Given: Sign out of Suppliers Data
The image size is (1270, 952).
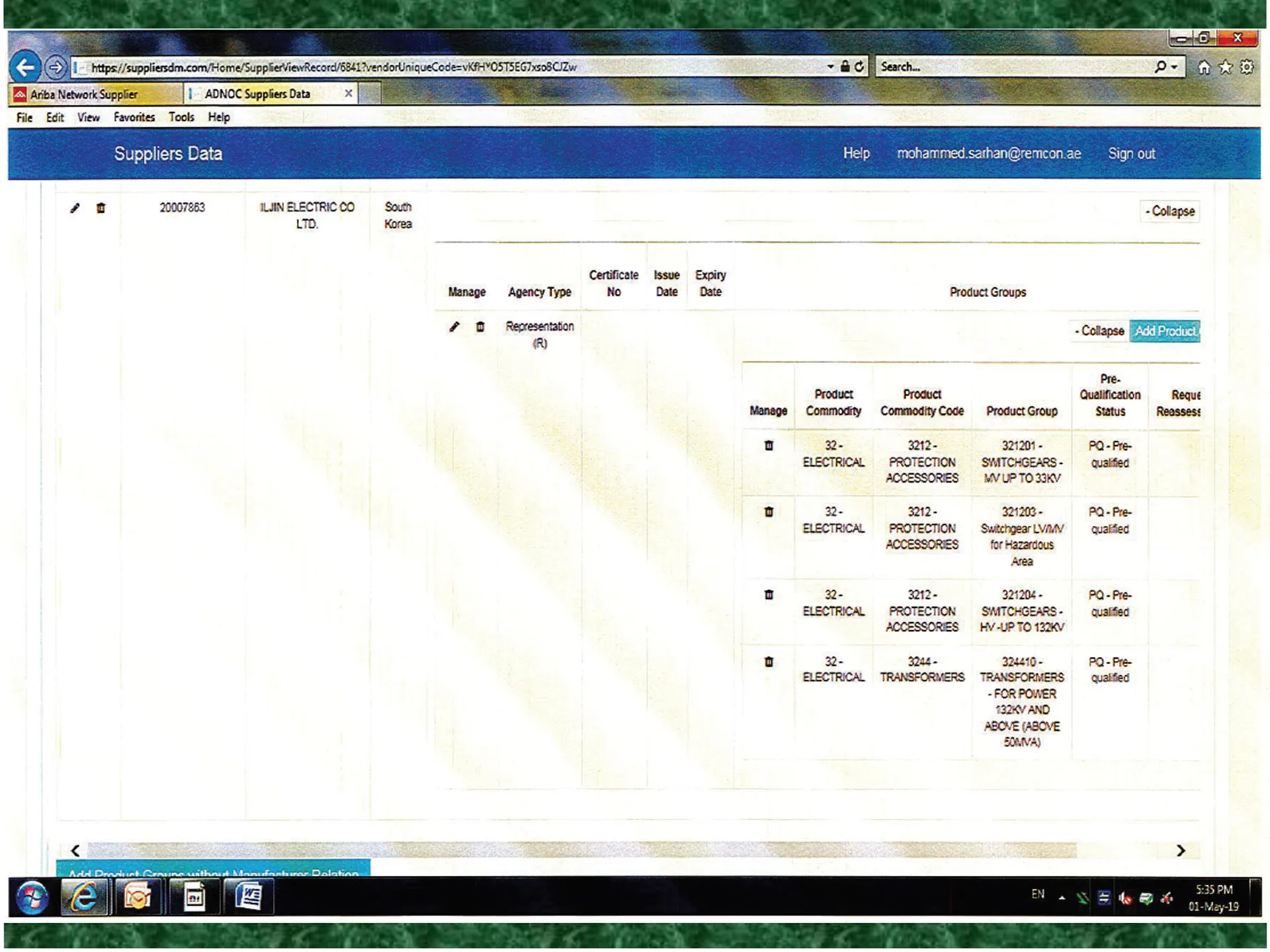Looking at the screenshot, I should pyautogui.click(x=1131, y=154).
